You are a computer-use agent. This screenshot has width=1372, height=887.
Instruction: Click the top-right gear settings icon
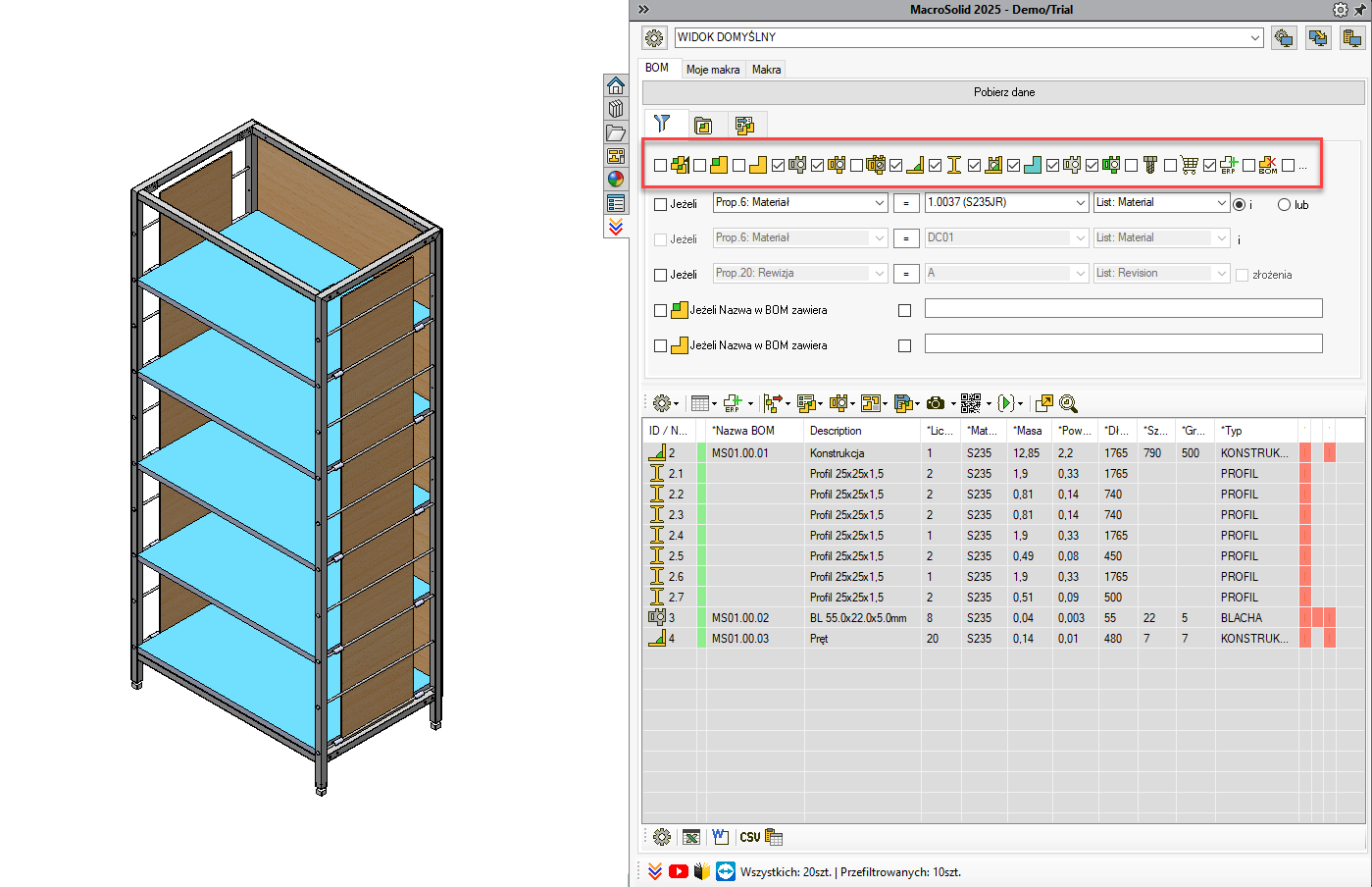click(1341, 9)
